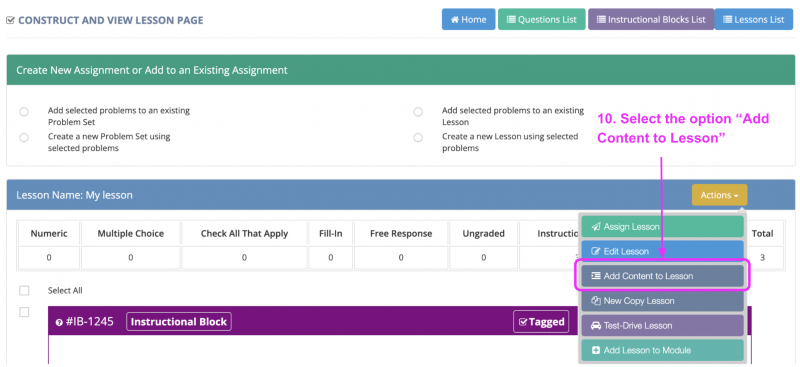
Task: Click the copy icon on New Copy Lesson
Action: [x=595, y=301]
